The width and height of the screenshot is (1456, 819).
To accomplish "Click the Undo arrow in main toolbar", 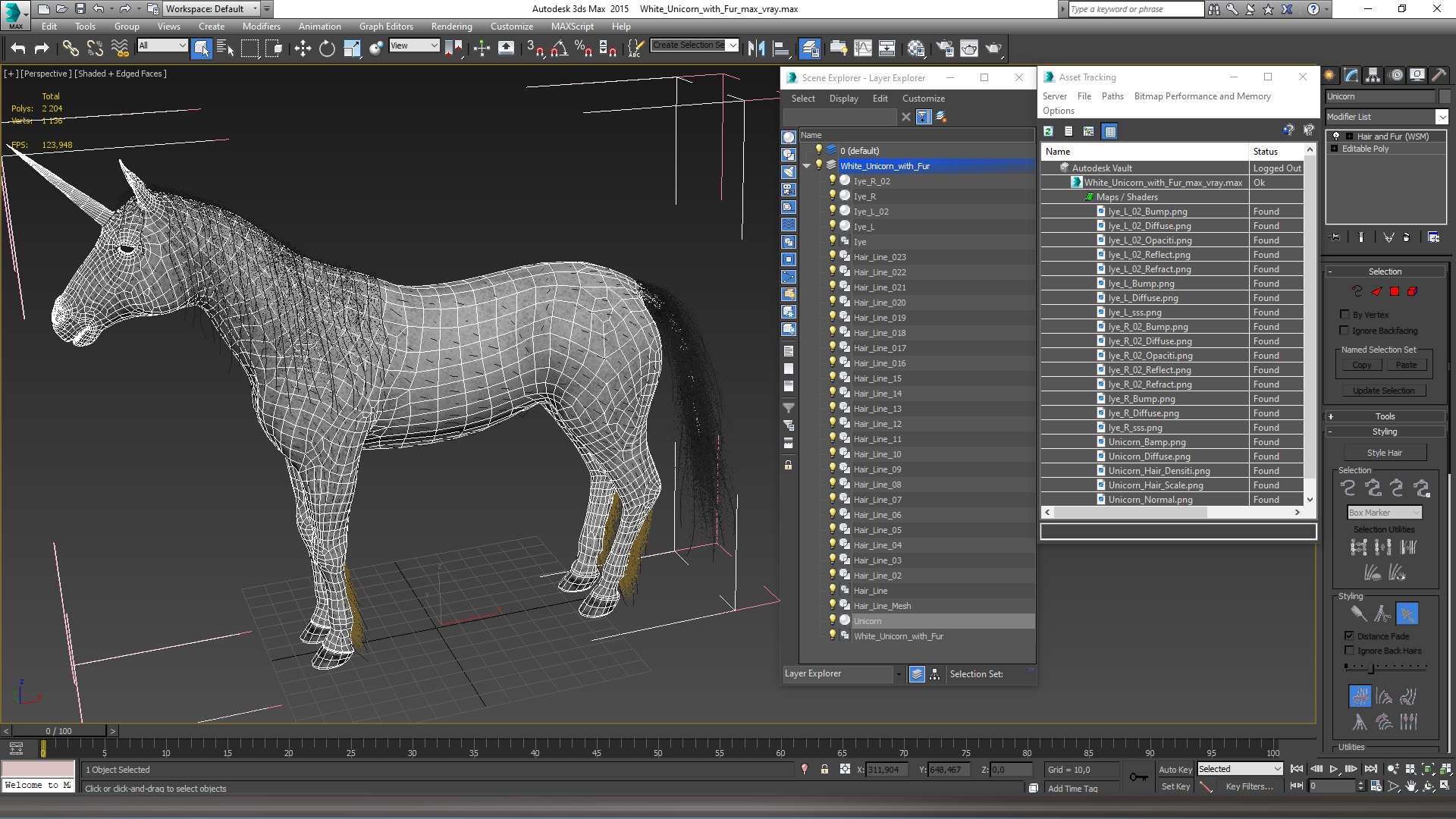I will 18,49.
